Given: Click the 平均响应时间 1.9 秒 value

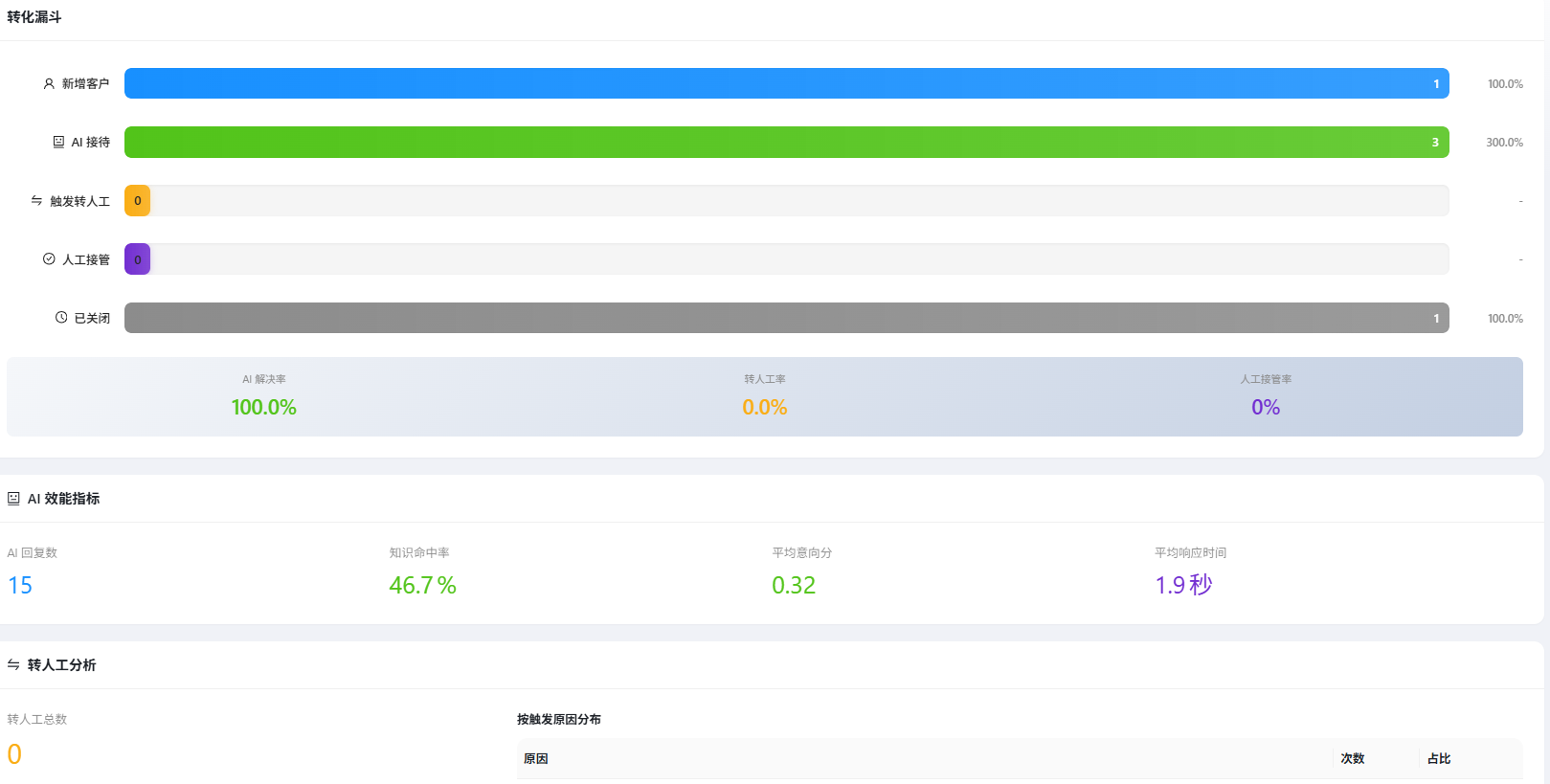Looking at the screenshot, I should click(x=1183, y=585).
